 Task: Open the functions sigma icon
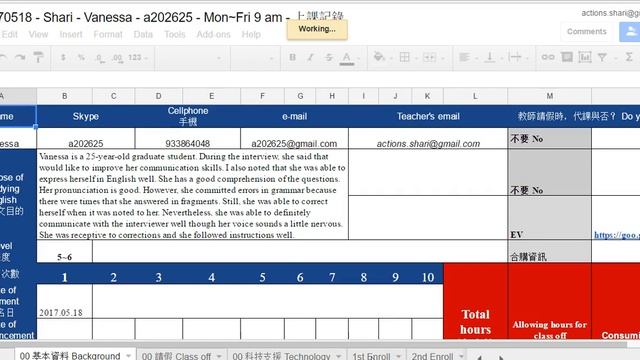pos(629,57)
